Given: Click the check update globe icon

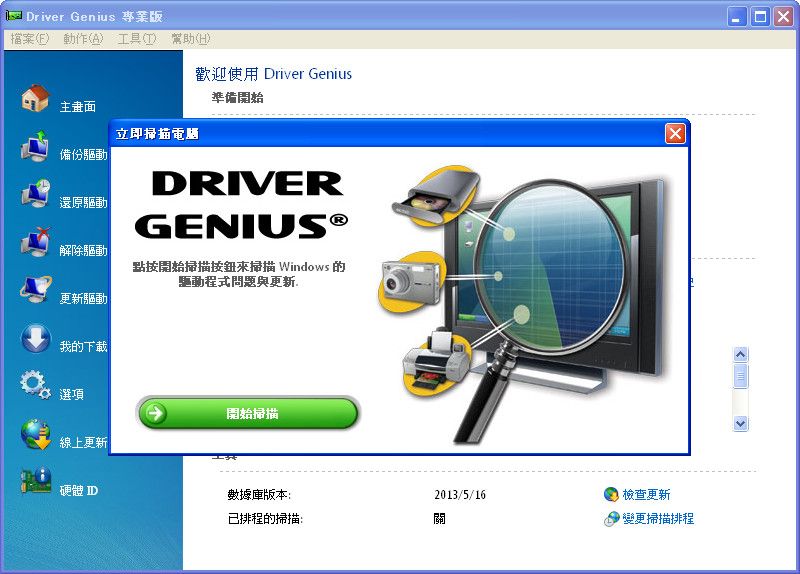Looking at the screenshot, I should pyautogui.click(x=611, y=494).
